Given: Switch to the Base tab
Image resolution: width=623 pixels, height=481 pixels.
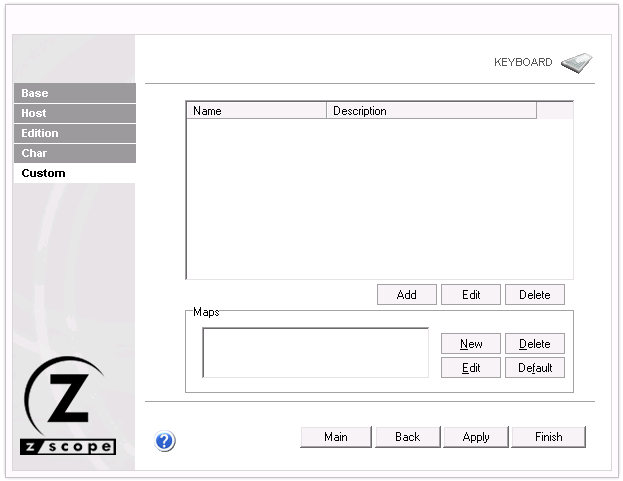Looking at the screenshot, I should pyautogui.click(x=75, y=93).
